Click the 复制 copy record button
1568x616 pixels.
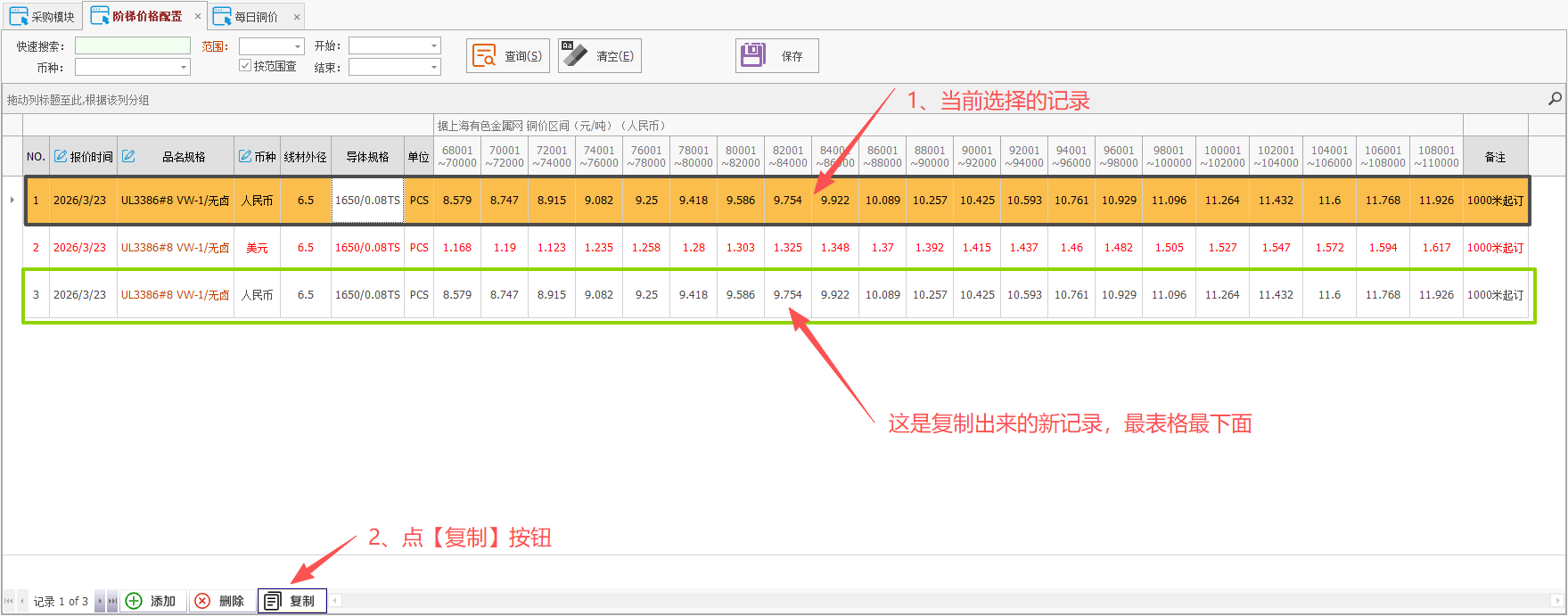pos(292,601)
